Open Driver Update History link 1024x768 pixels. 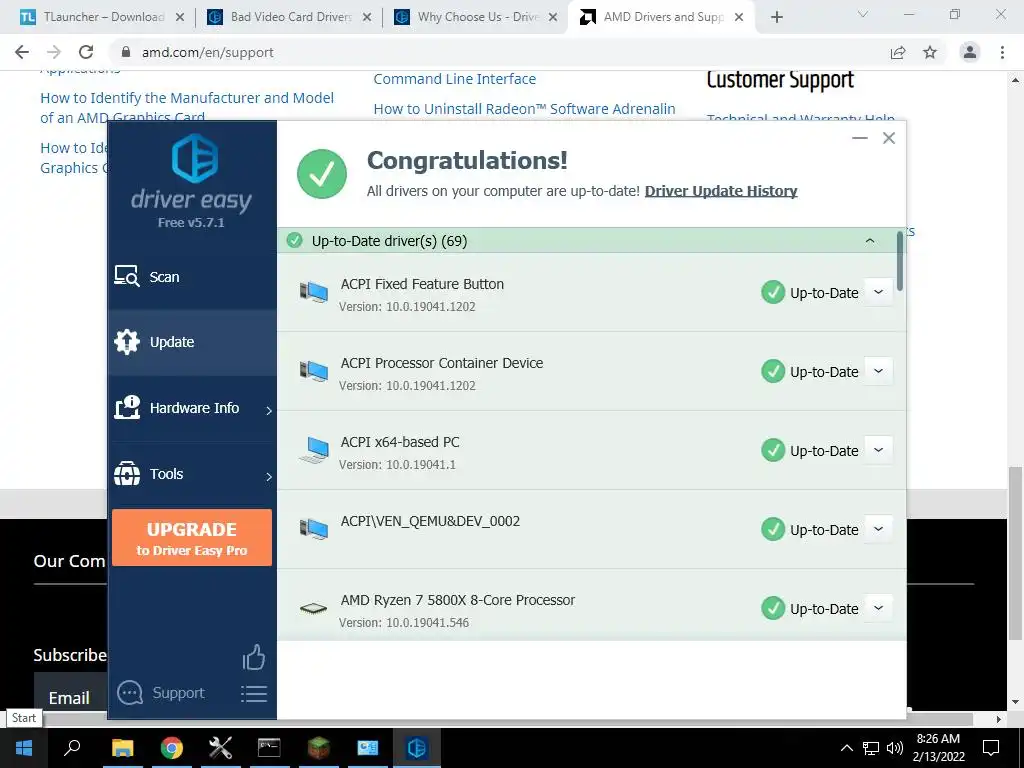tap(721, 191)
